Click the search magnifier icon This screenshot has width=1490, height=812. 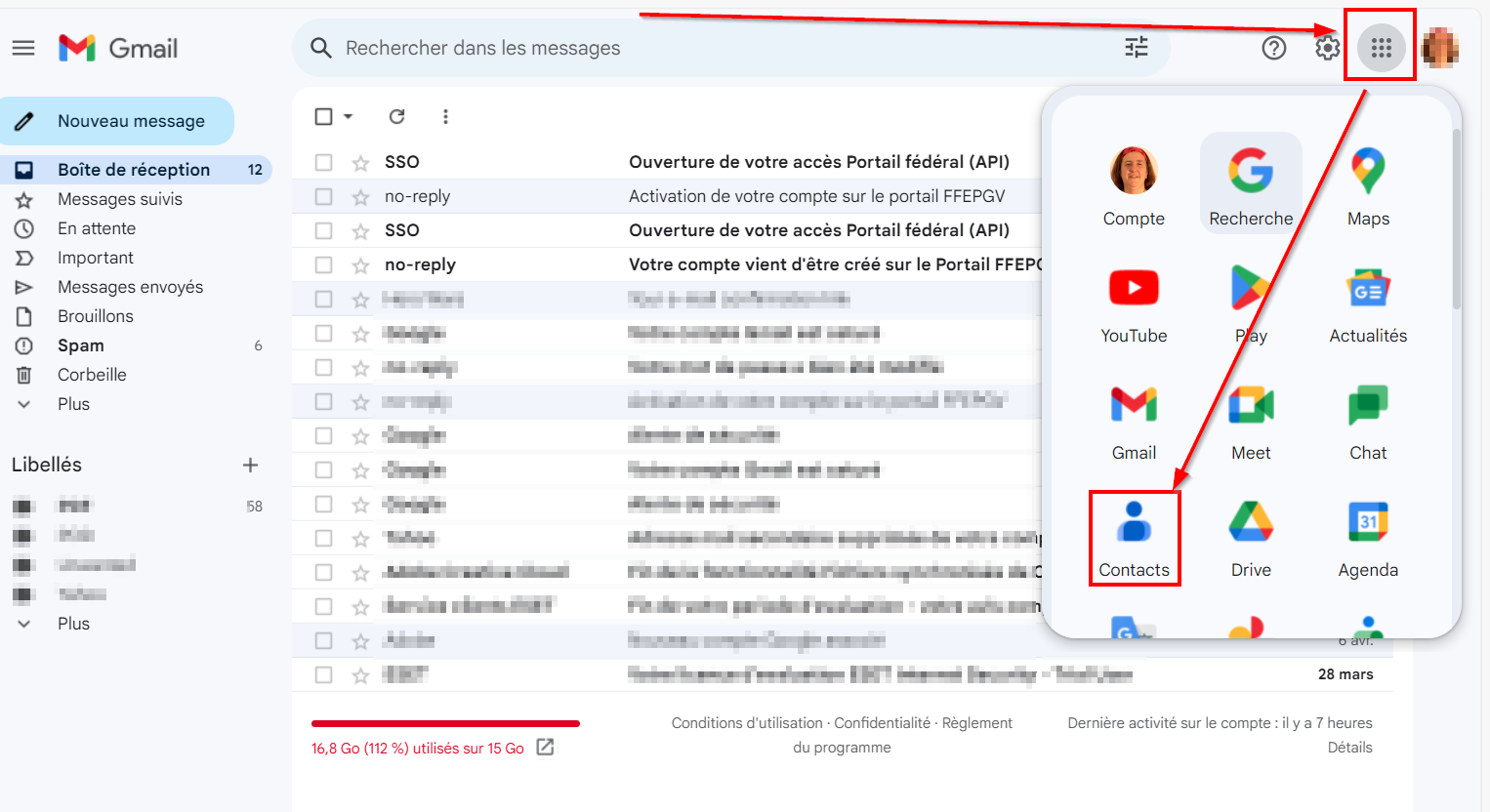(x=321, y=48)
